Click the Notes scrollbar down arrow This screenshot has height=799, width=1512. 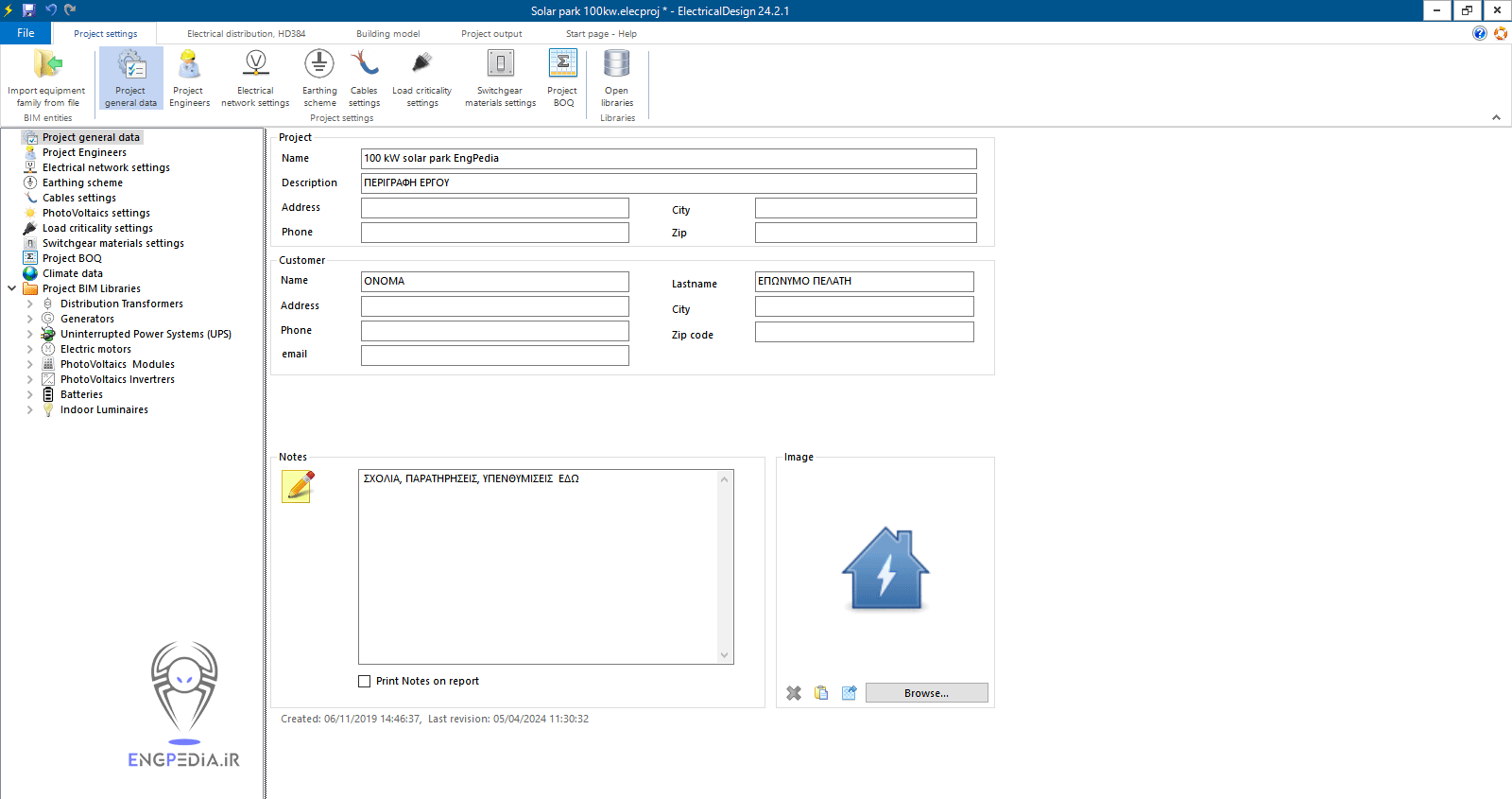[725, 655]
